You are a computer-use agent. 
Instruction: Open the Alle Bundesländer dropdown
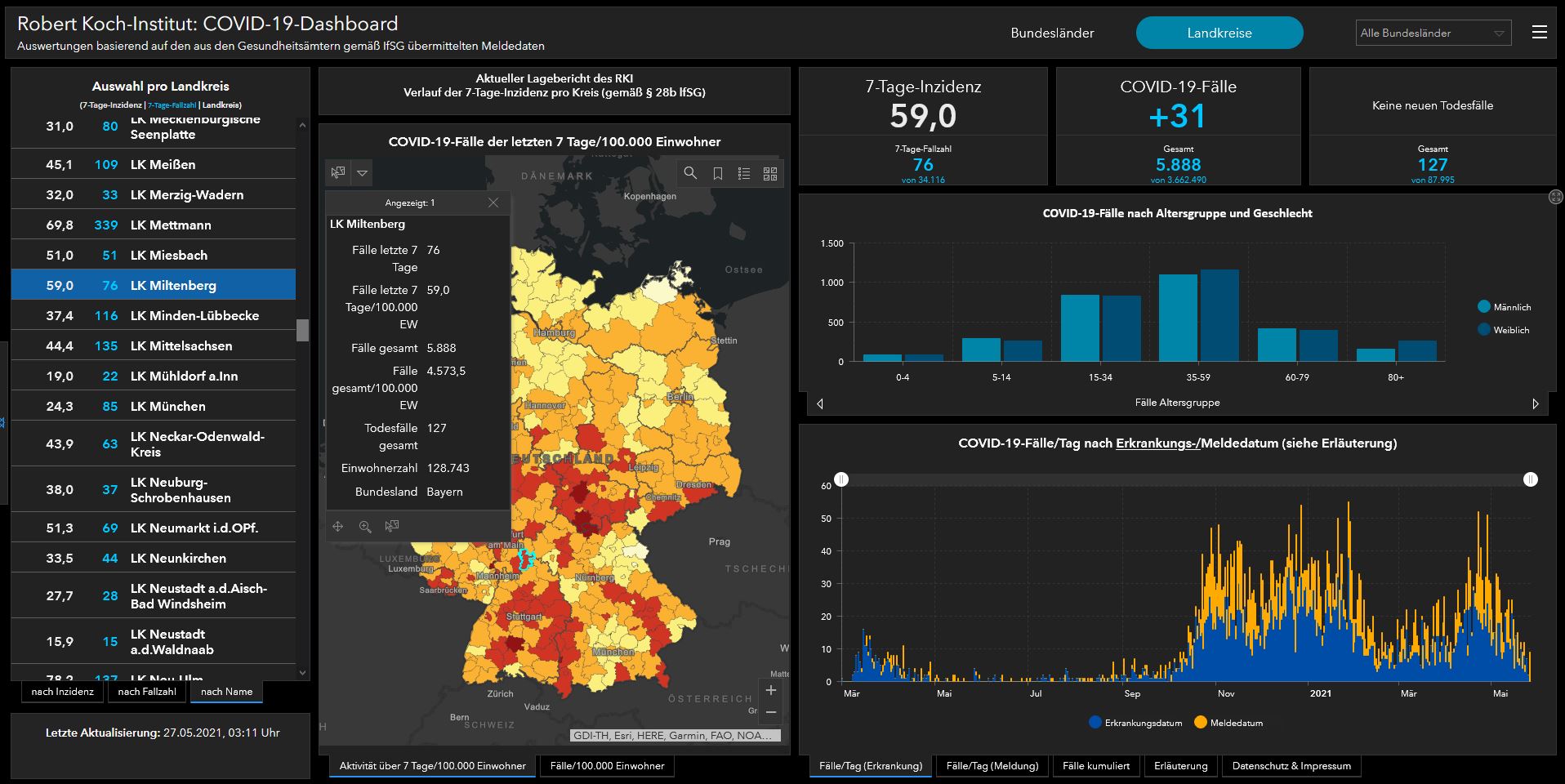point(1433,33)
